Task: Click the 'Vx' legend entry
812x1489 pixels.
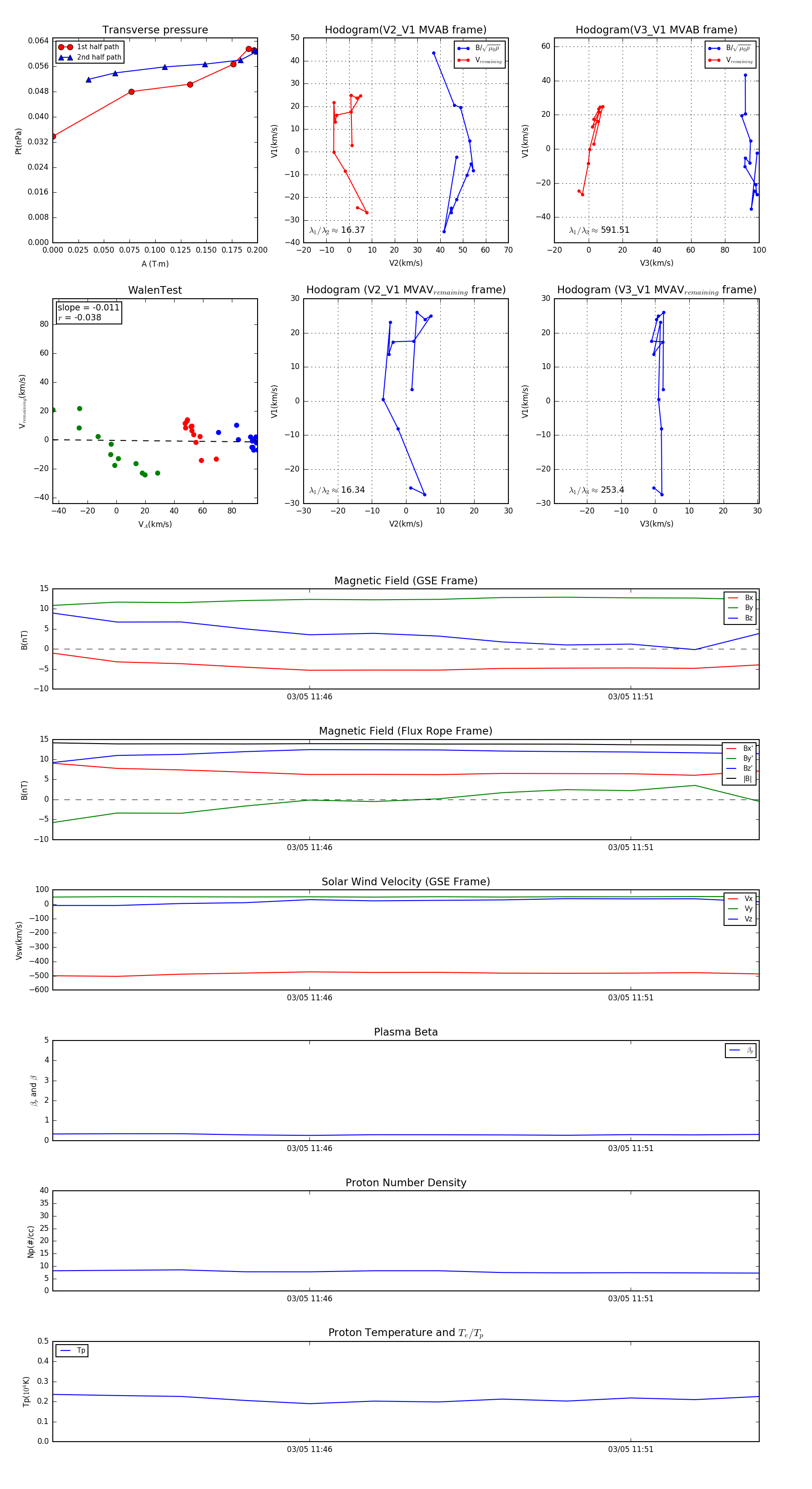Action: [x=740, y=899]
